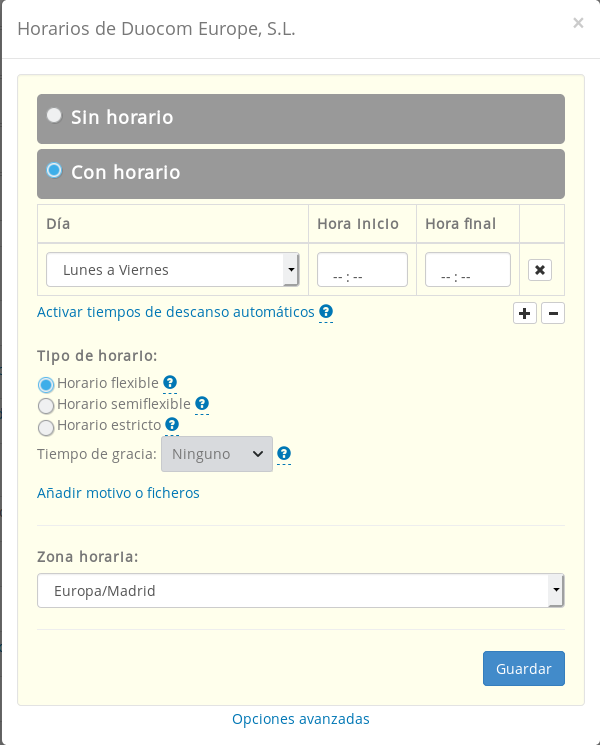Open the Opciones avanzadas link
600x745 pixels.
(301, 719)
